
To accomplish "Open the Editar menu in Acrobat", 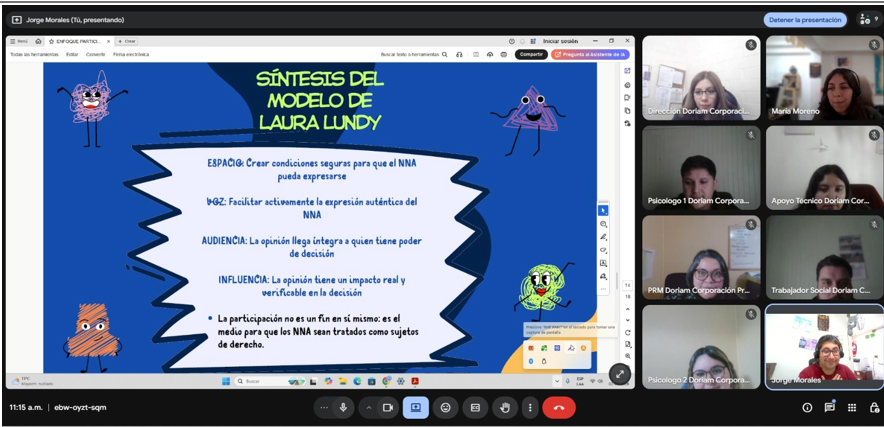I will click(72, 55).
